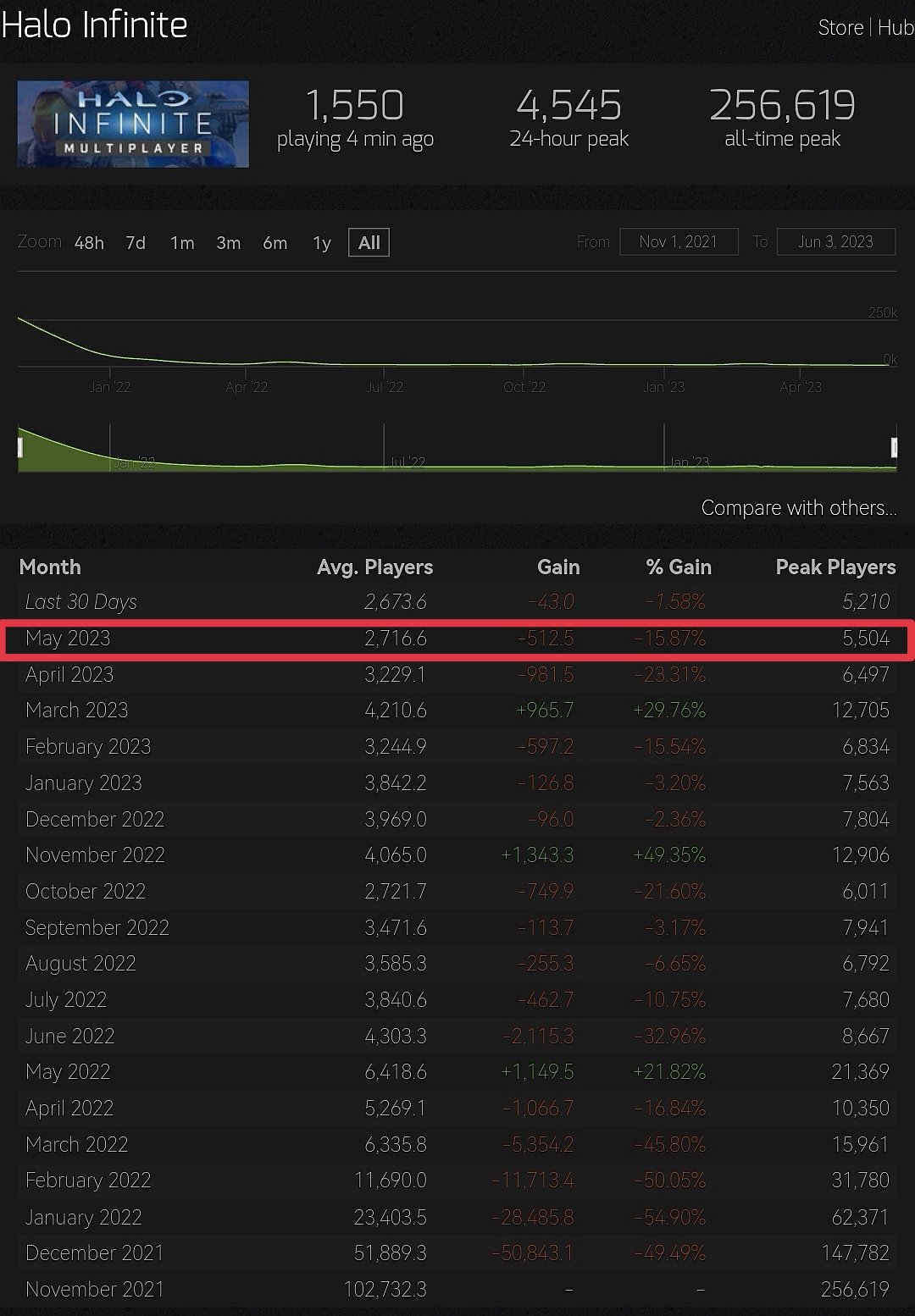Click the -2,115.3 gain value
915x1316 pixels.
click(x=538, y=1037)
